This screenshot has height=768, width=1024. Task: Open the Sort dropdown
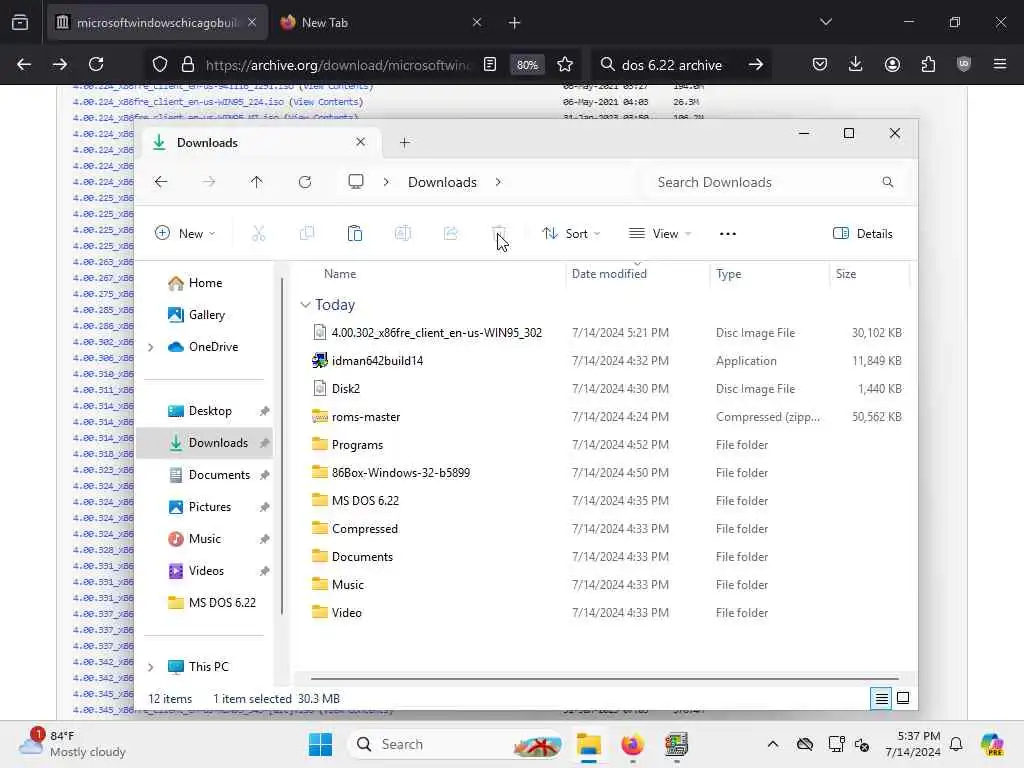(571, 233)
